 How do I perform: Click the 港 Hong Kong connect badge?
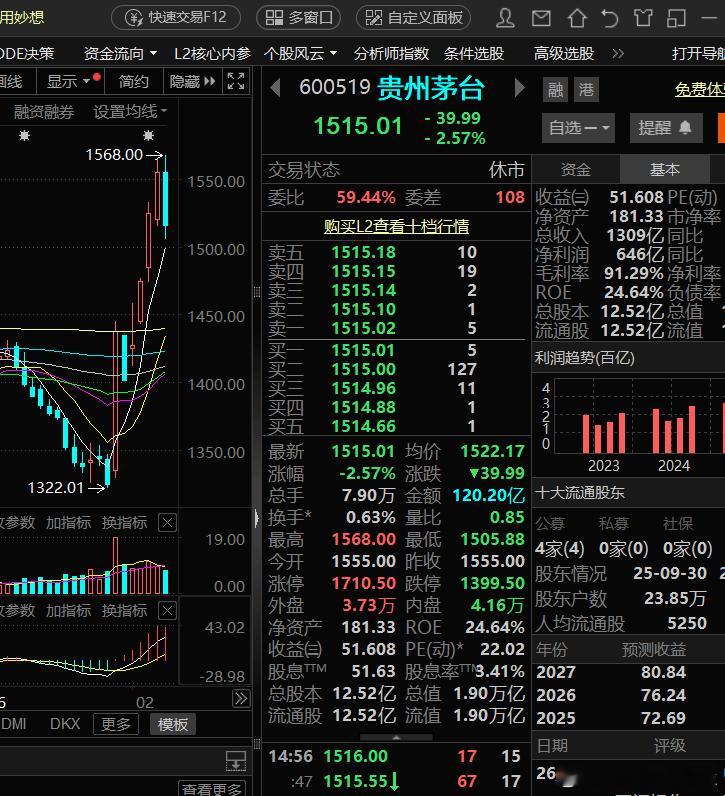click(586, 90)
